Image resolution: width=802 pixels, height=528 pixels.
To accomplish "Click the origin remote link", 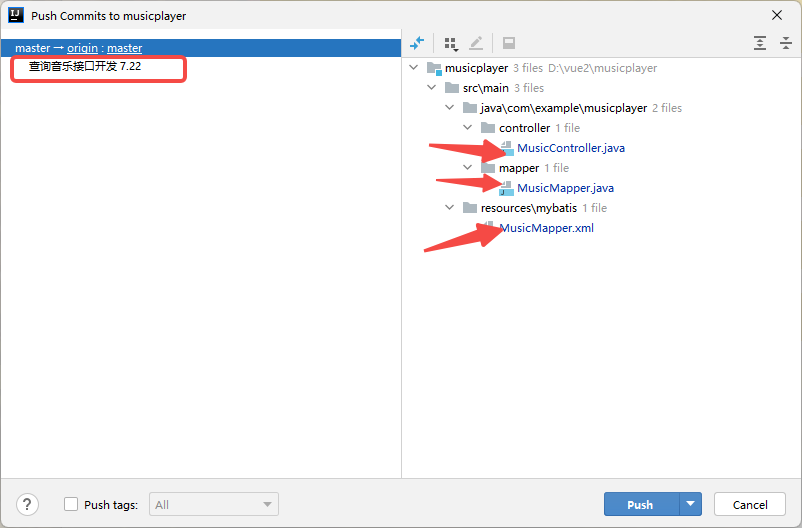I will pyautogui.click(x=82, y=48).
